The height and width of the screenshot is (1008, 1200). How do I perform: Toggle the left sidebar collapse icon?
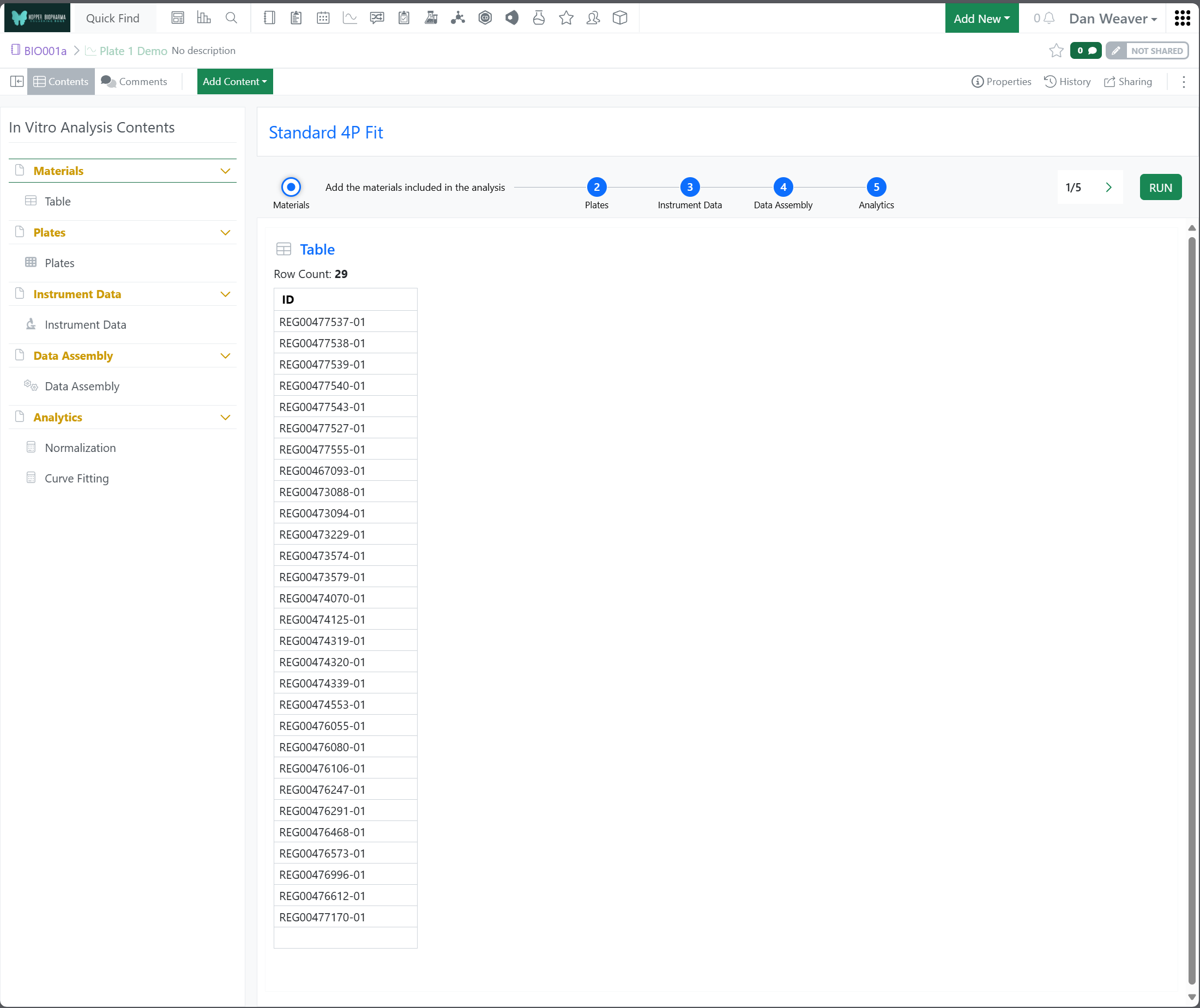[x=16, y=82]
